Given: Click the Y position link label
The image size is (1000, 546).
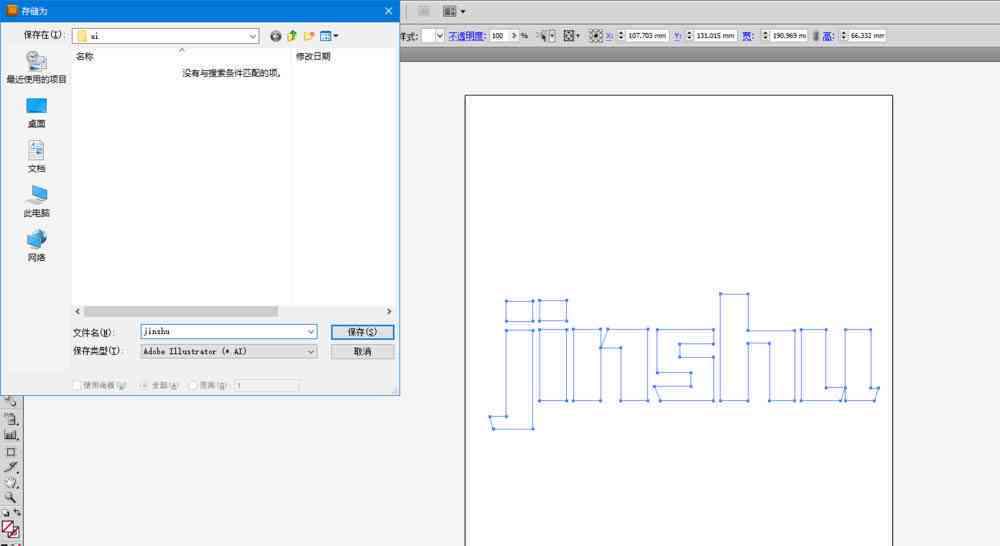Looking at the screenshot, I should (678, 36).
